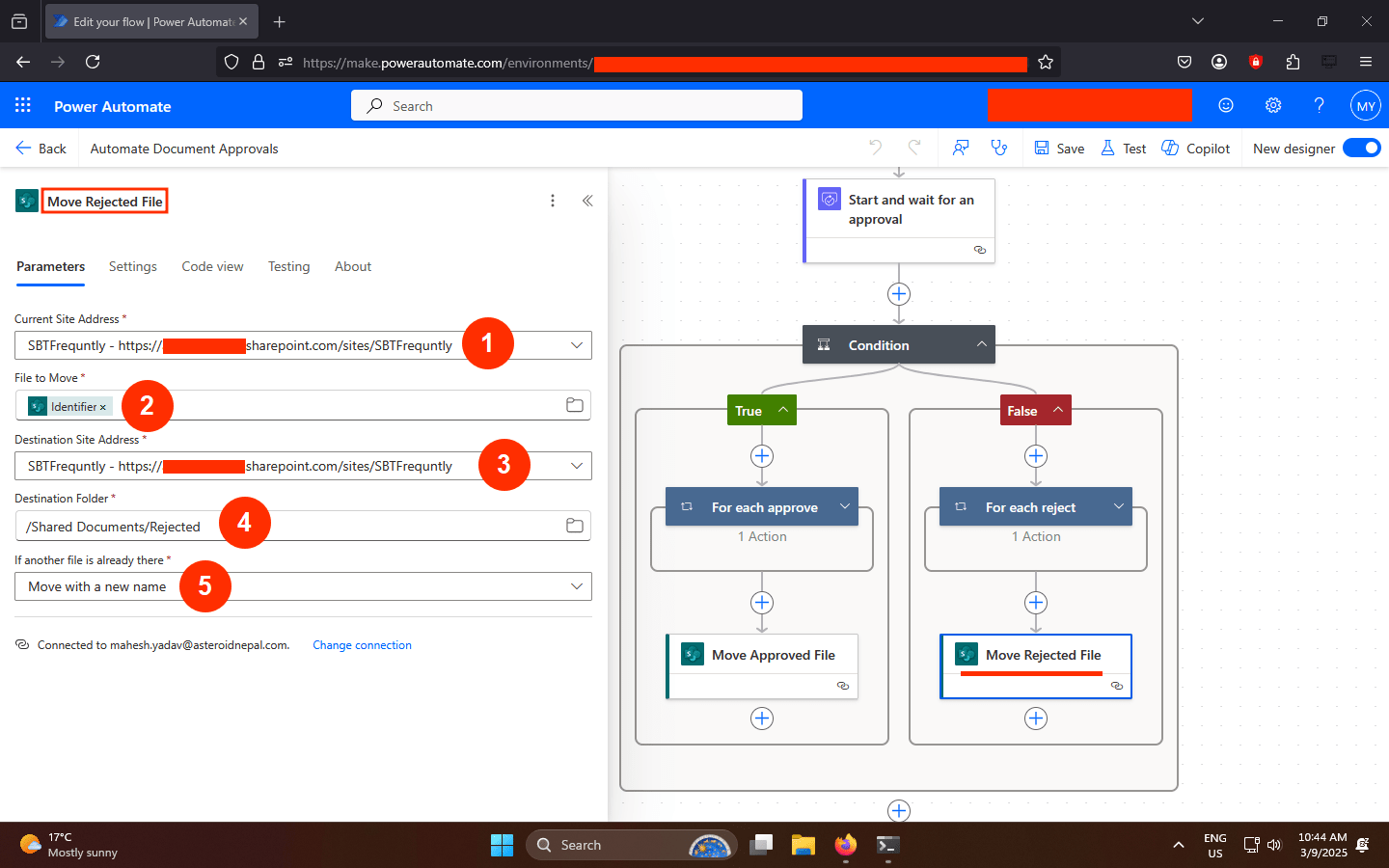Image resolution: width=1389 pixels, height=868 pixels.
Task: Bookmark this page with the star icon
Action: (x=1046, y=62)
